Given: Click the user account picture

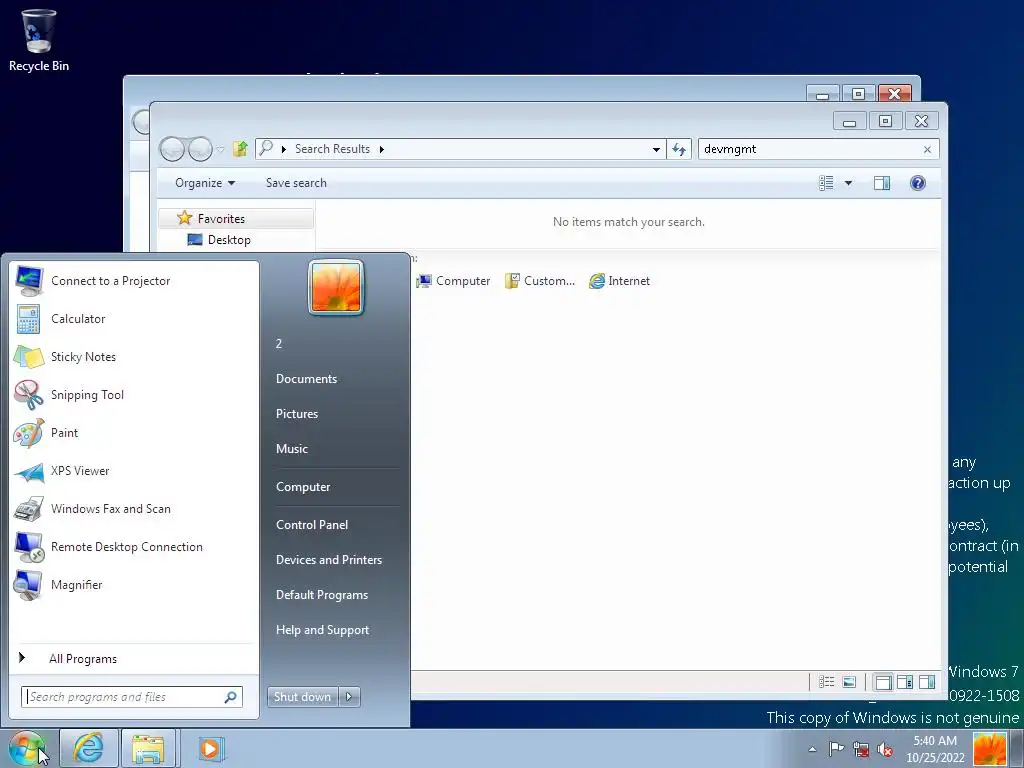Looking at the screenshot, I should tap(336, 287).
